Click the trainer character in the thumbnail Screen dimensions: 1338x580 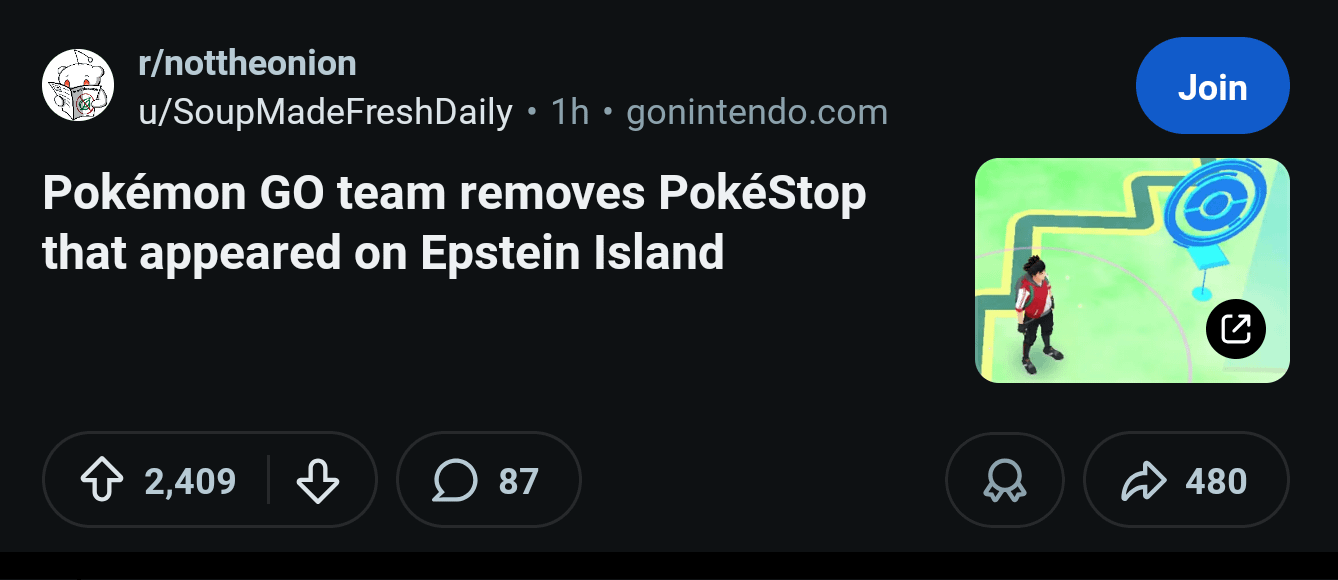point(1034,312)
